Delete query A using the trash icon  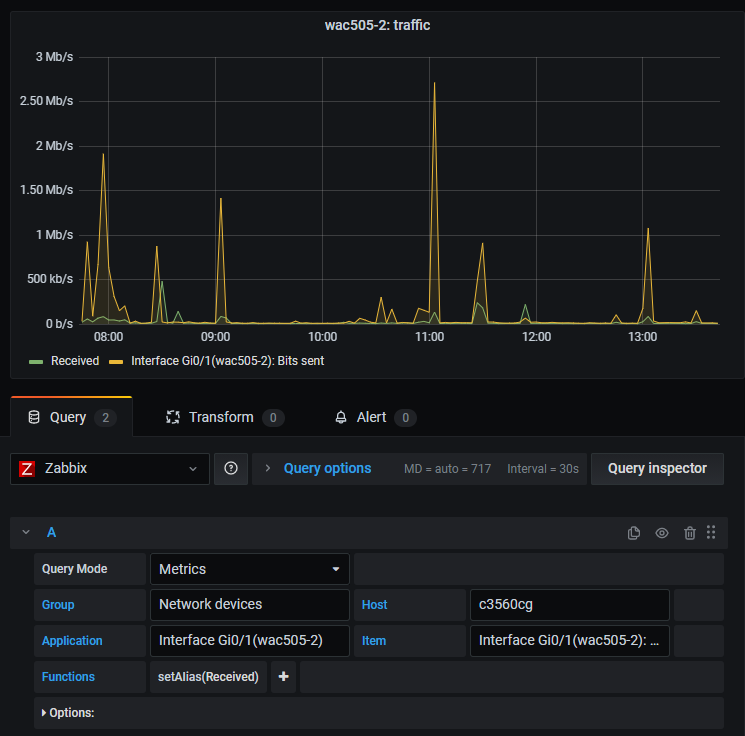(x=689, y=533)
